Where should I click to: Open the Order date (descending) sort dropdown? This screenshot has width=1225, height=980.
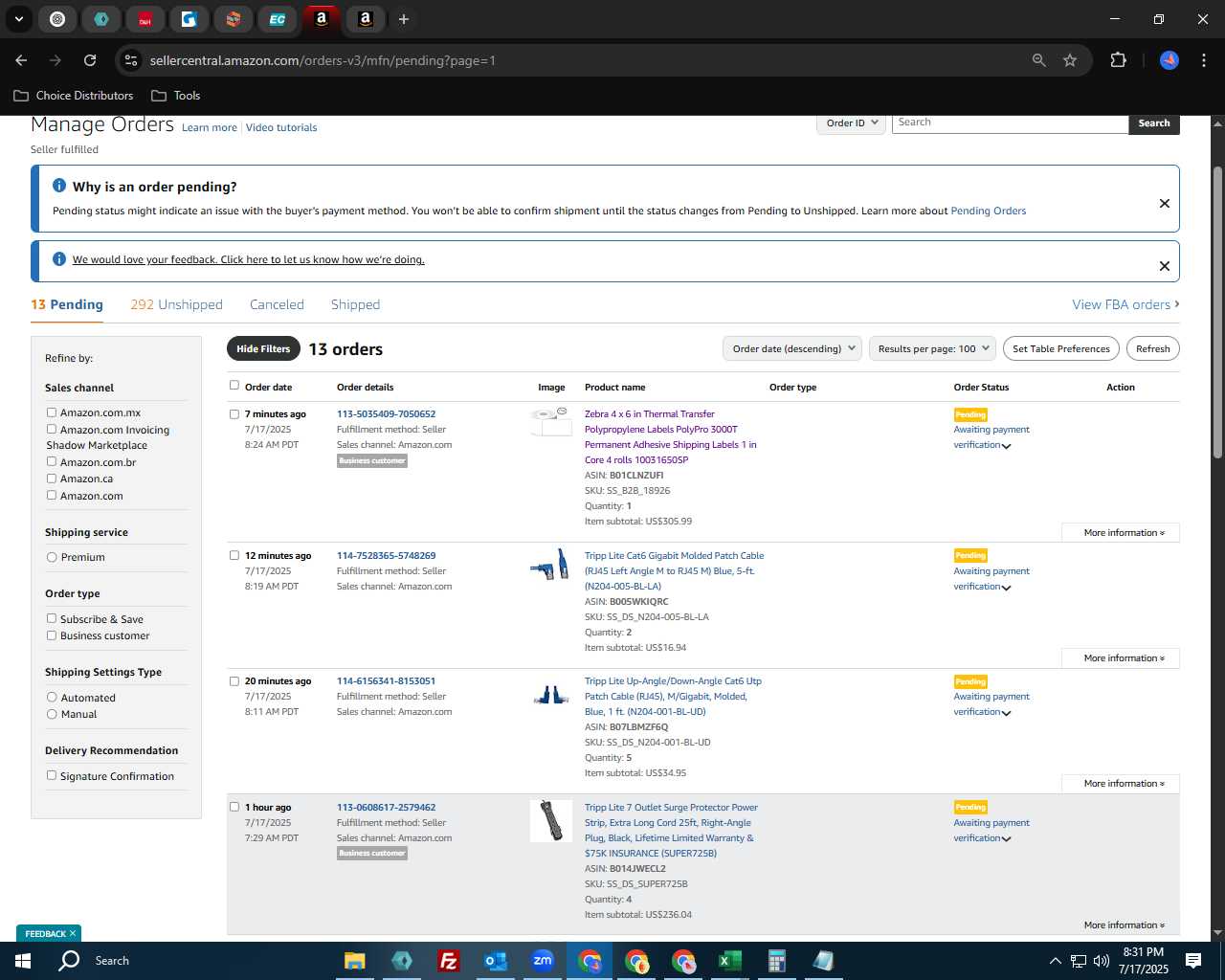792,349
